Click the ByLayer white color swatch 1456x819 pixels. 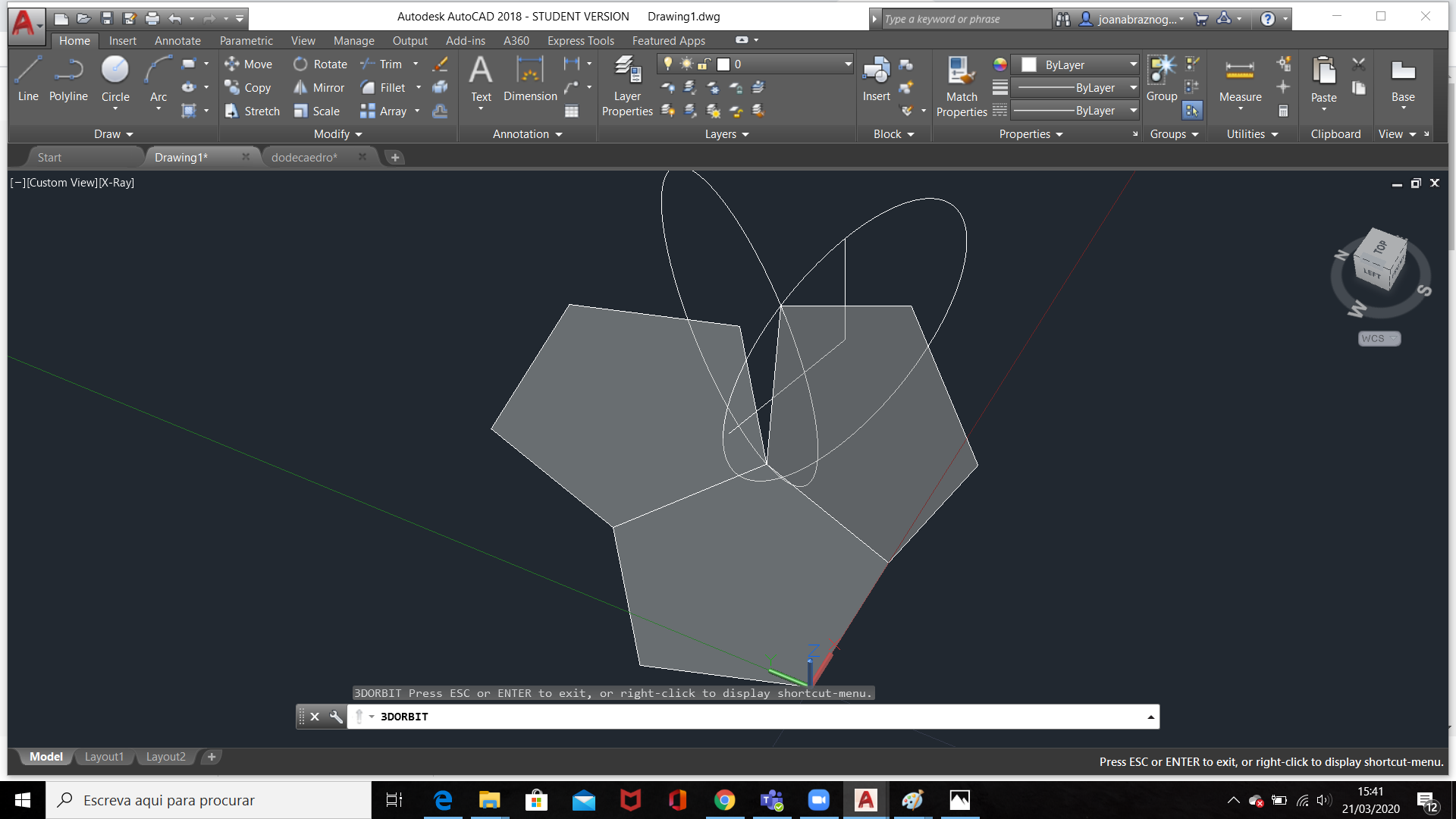pos(1029,64)
